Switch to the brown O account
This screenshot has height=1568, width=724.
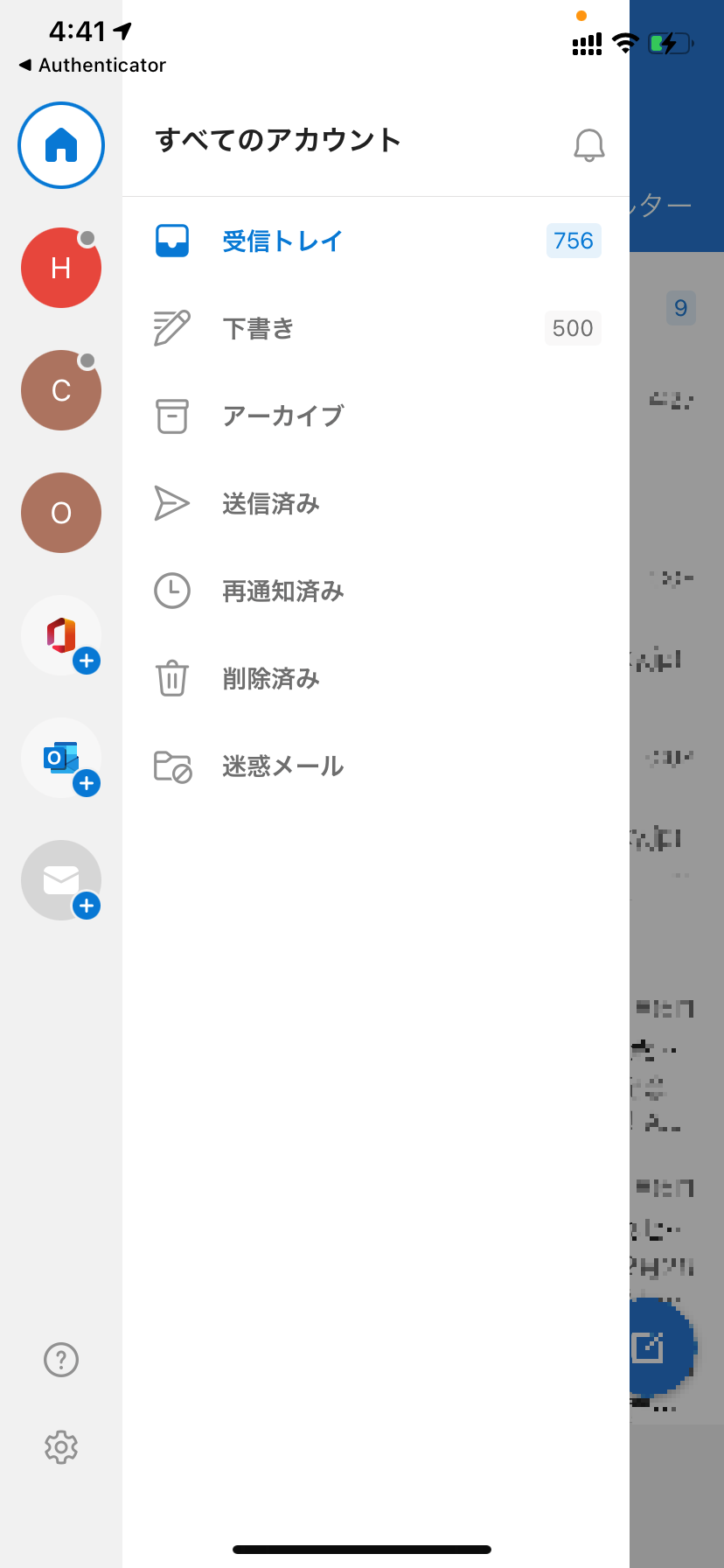click(61, 513)
